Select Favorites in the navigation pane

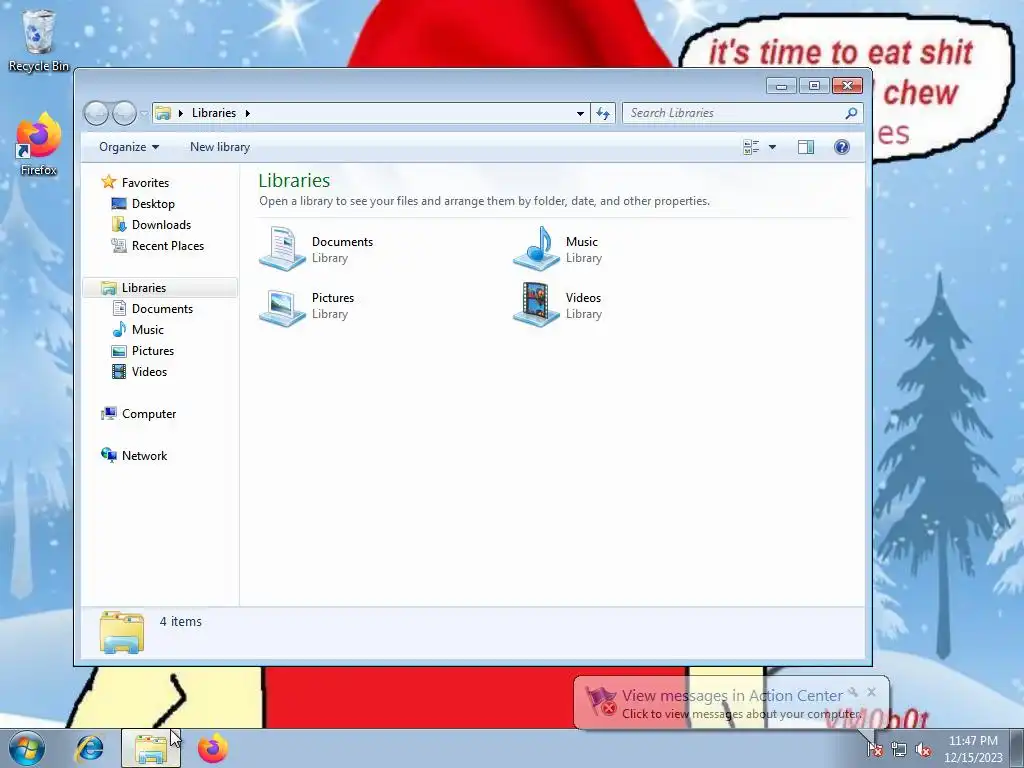(x=145, y=183)
